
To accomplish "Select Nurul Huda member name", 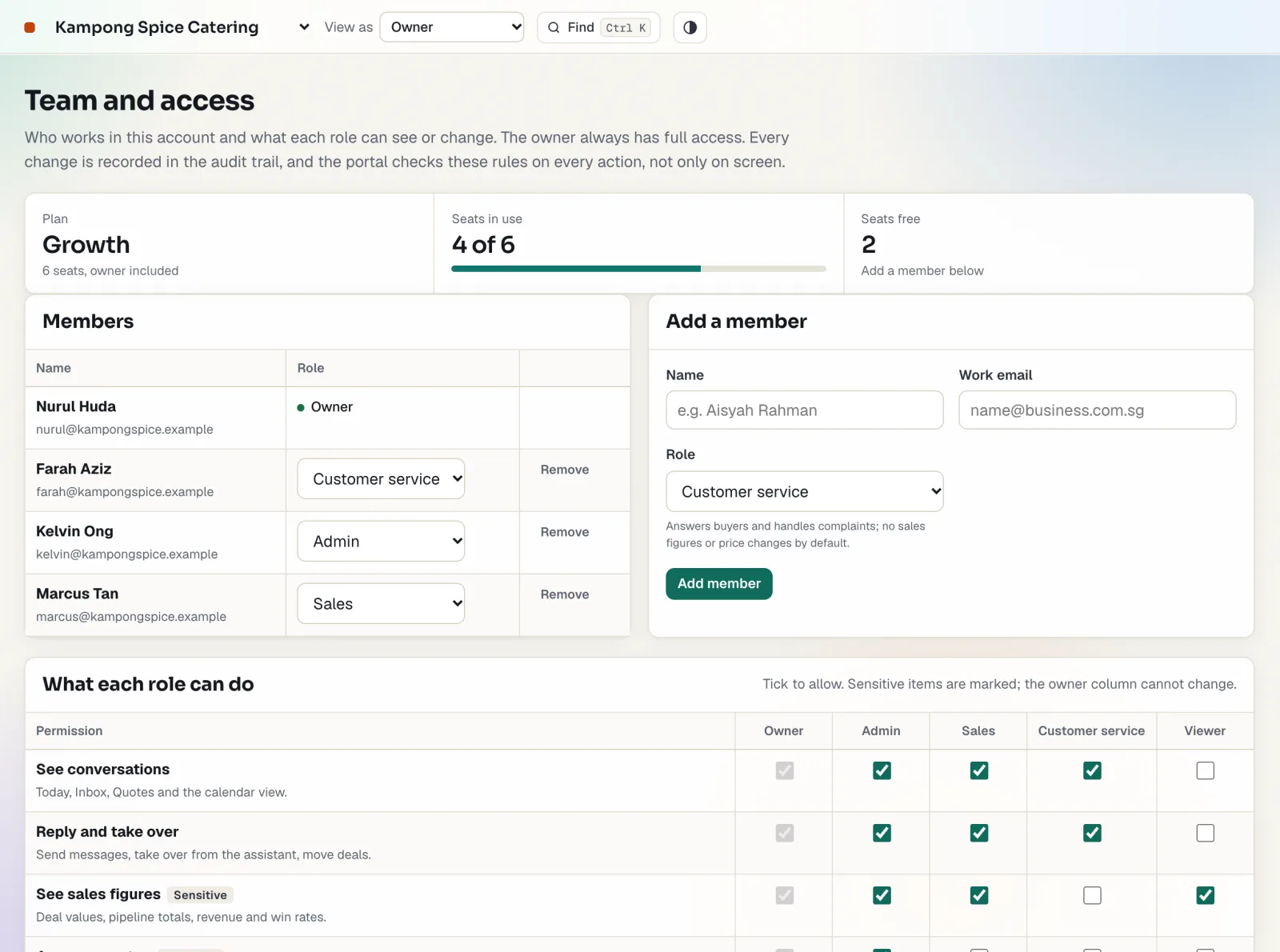I will tap(76, 406).
